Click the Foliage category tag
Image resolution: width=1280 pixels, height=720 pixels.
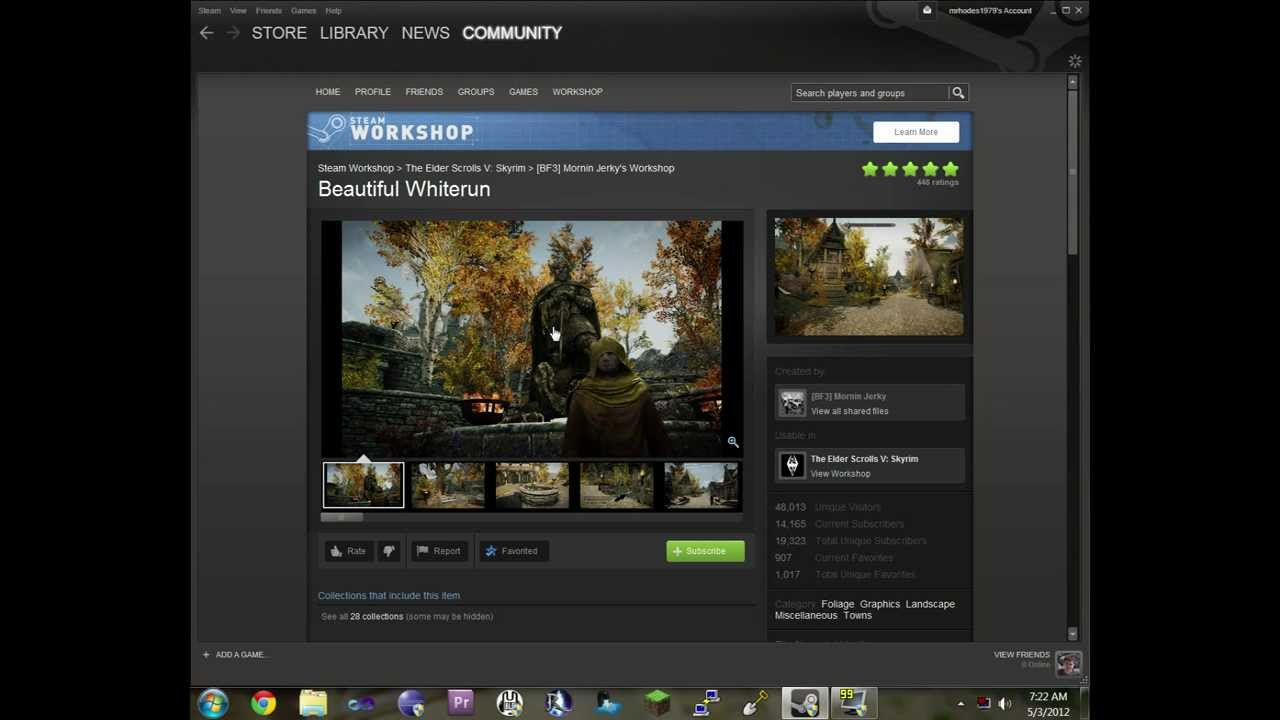pyautogui.click(x=838, y=604)
